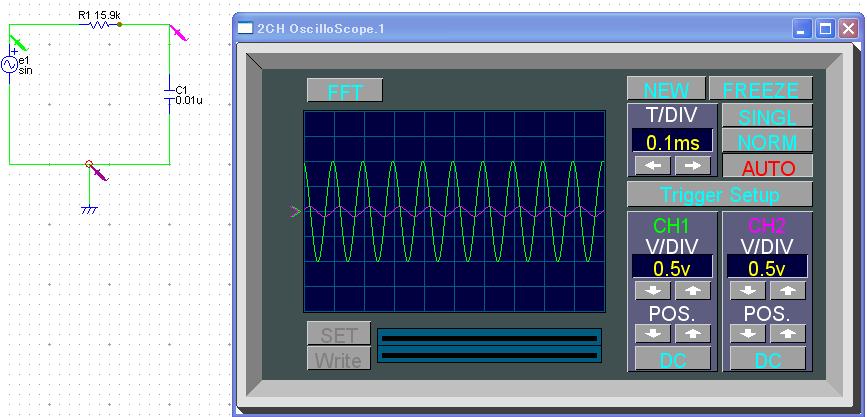Select resistor R1 15.9k symbol
The image size is (867, 417).
[100, 24]
